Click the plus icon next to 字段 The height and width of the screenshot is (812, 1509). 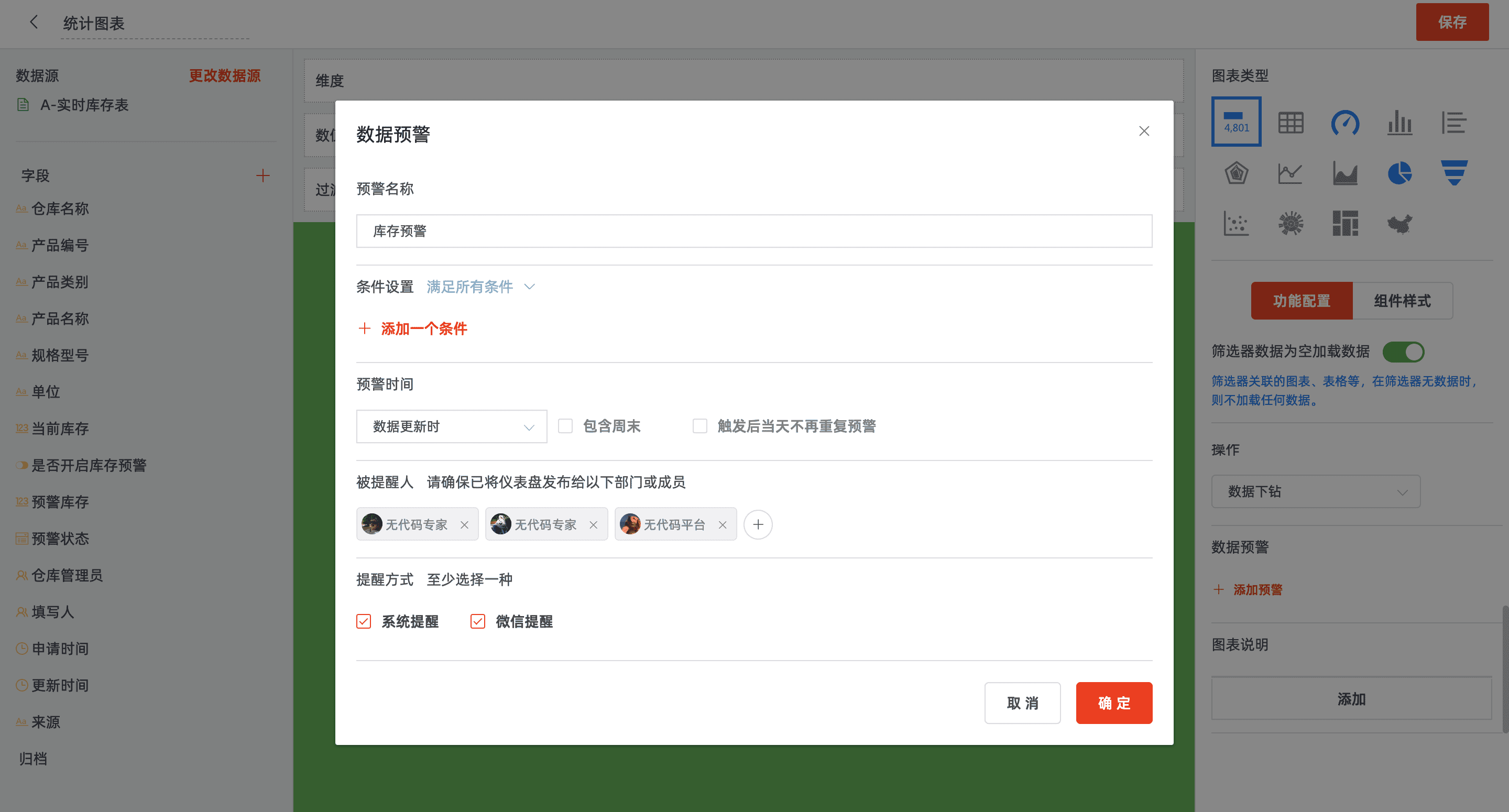(x=263, y=175)
